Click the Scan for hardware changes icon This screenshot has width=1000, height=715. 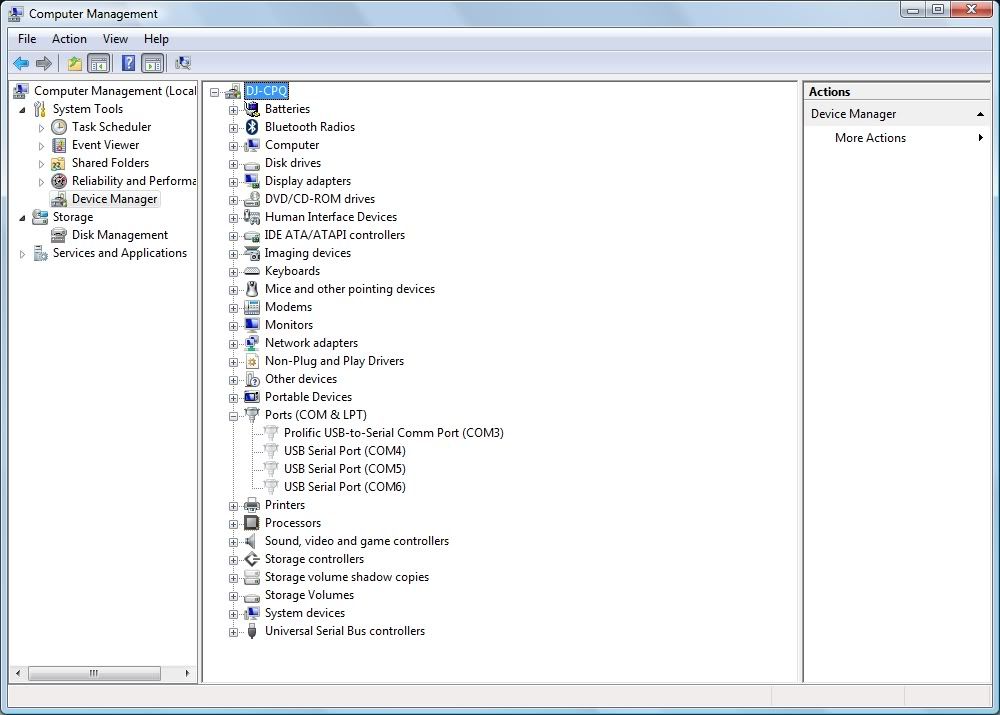coord(183,63)
